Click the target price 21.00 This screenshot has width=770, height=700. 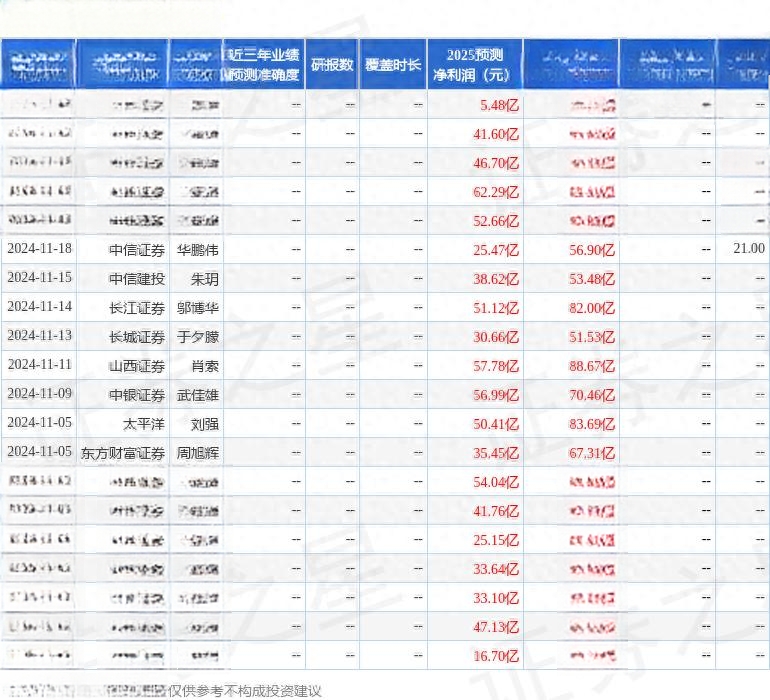(749, 249)
